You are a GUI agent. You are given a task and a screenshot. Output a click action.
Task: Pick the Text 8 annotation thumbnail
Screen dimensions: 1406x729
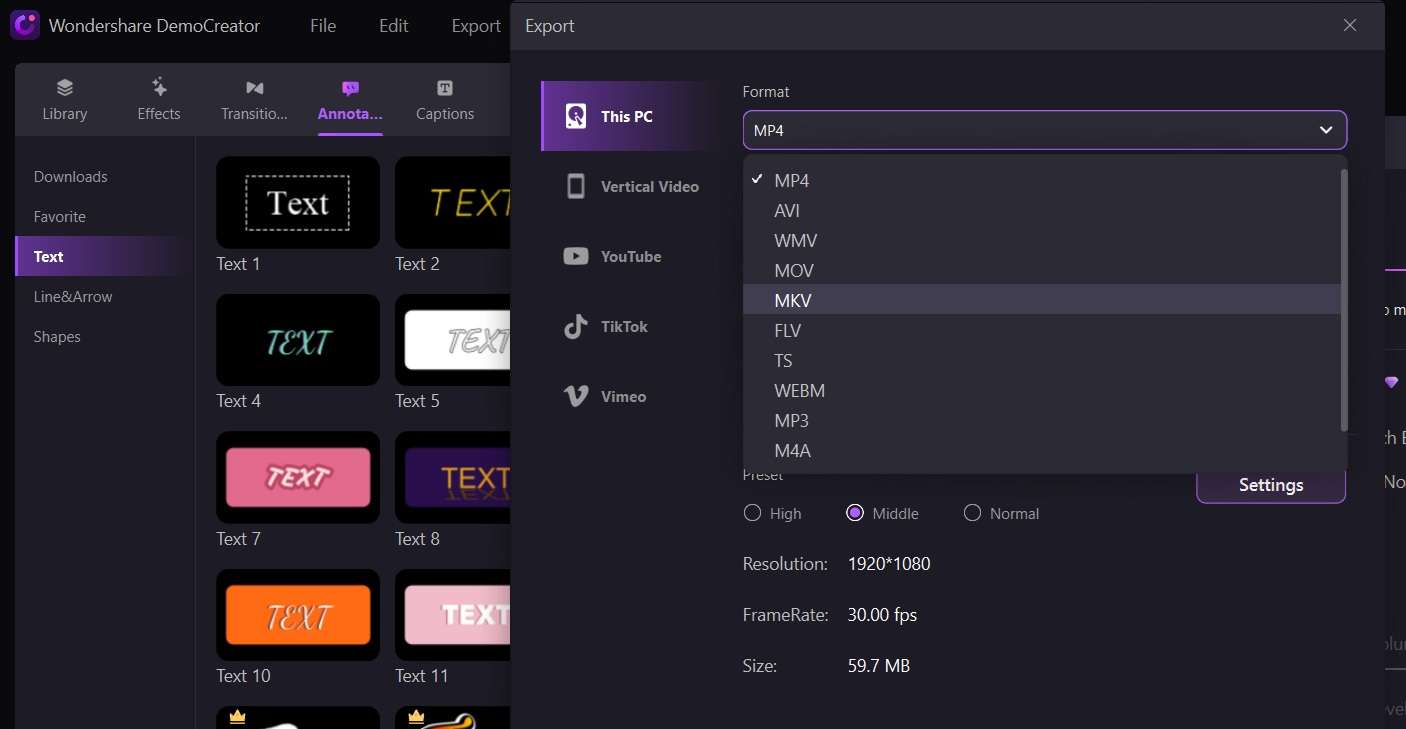click(x=453, y=477)
